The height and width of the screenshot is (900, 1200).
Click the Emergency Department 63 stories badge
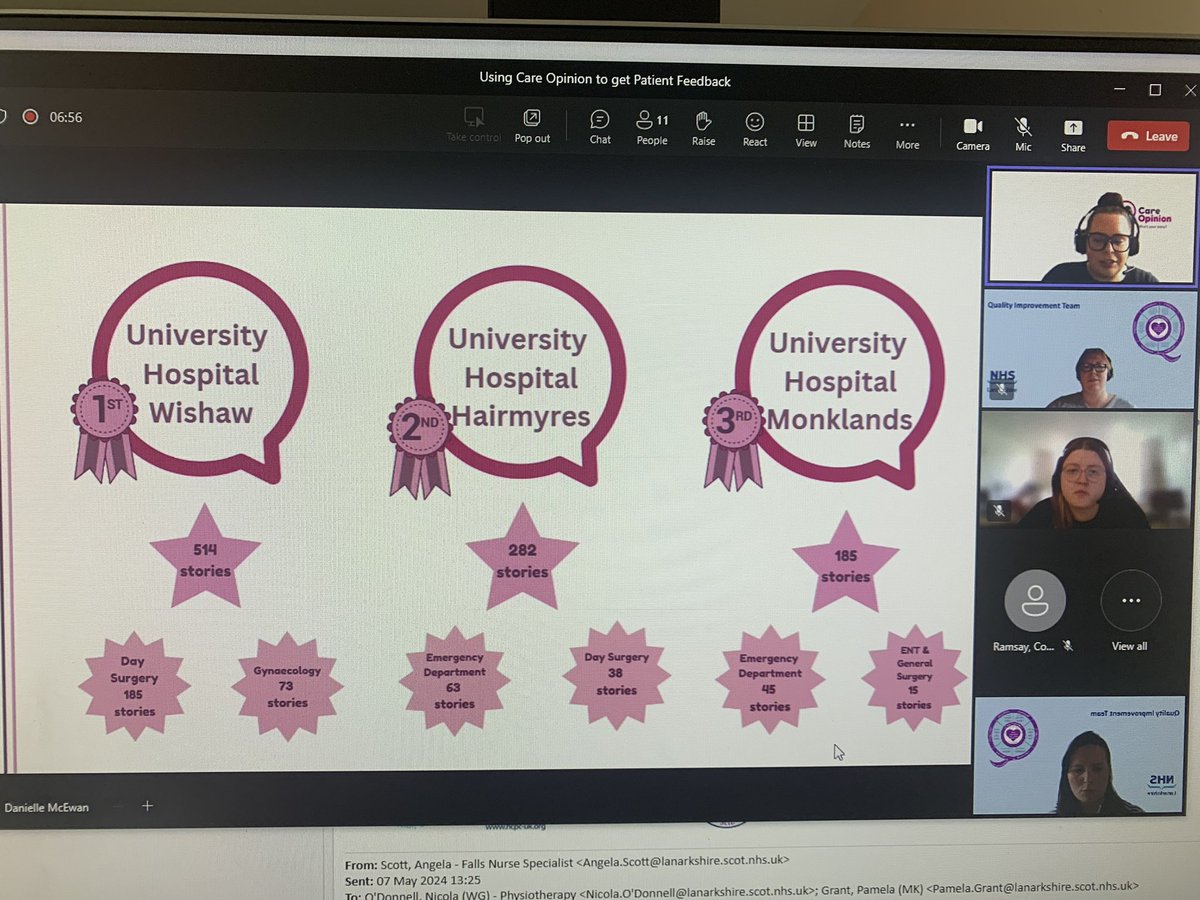pos(454,681)
